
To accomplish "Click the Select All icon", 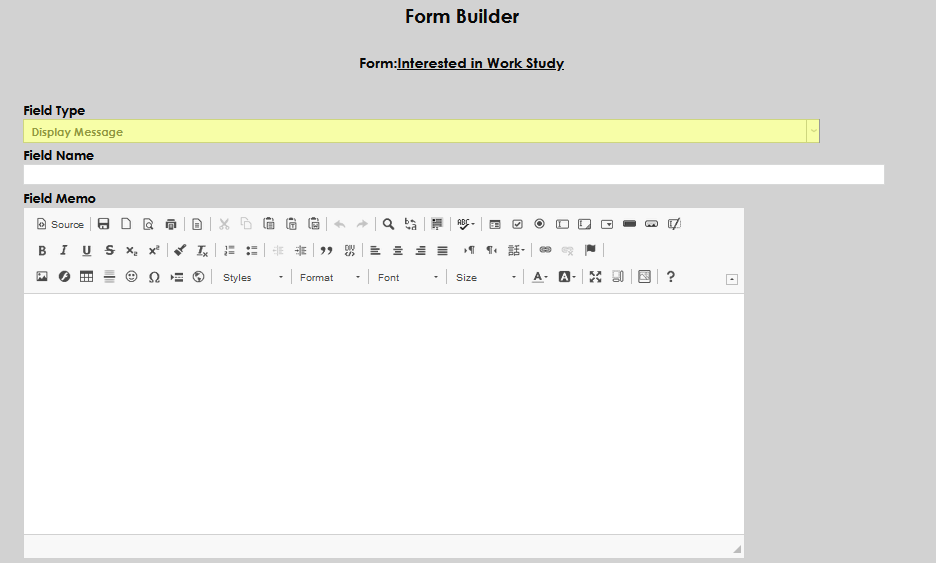I will click(x=437, y=224).
